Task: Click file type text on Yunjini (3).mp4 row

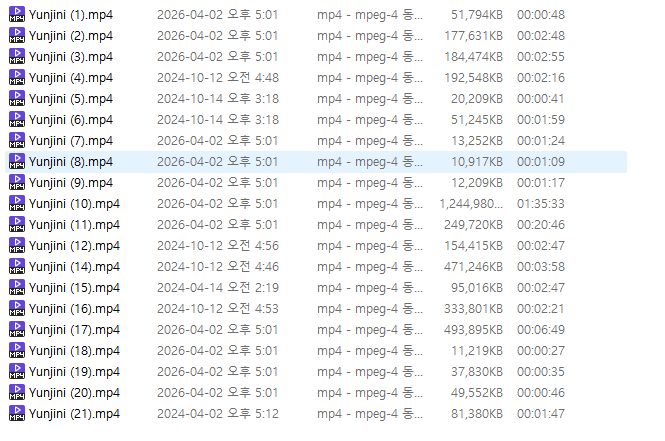Action: coord(370,56)
